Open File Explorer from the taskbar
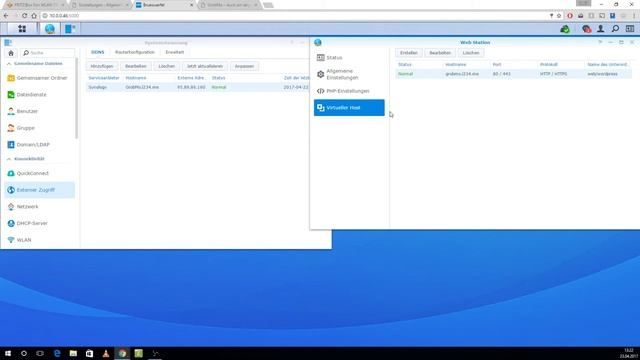 (73, 353)
